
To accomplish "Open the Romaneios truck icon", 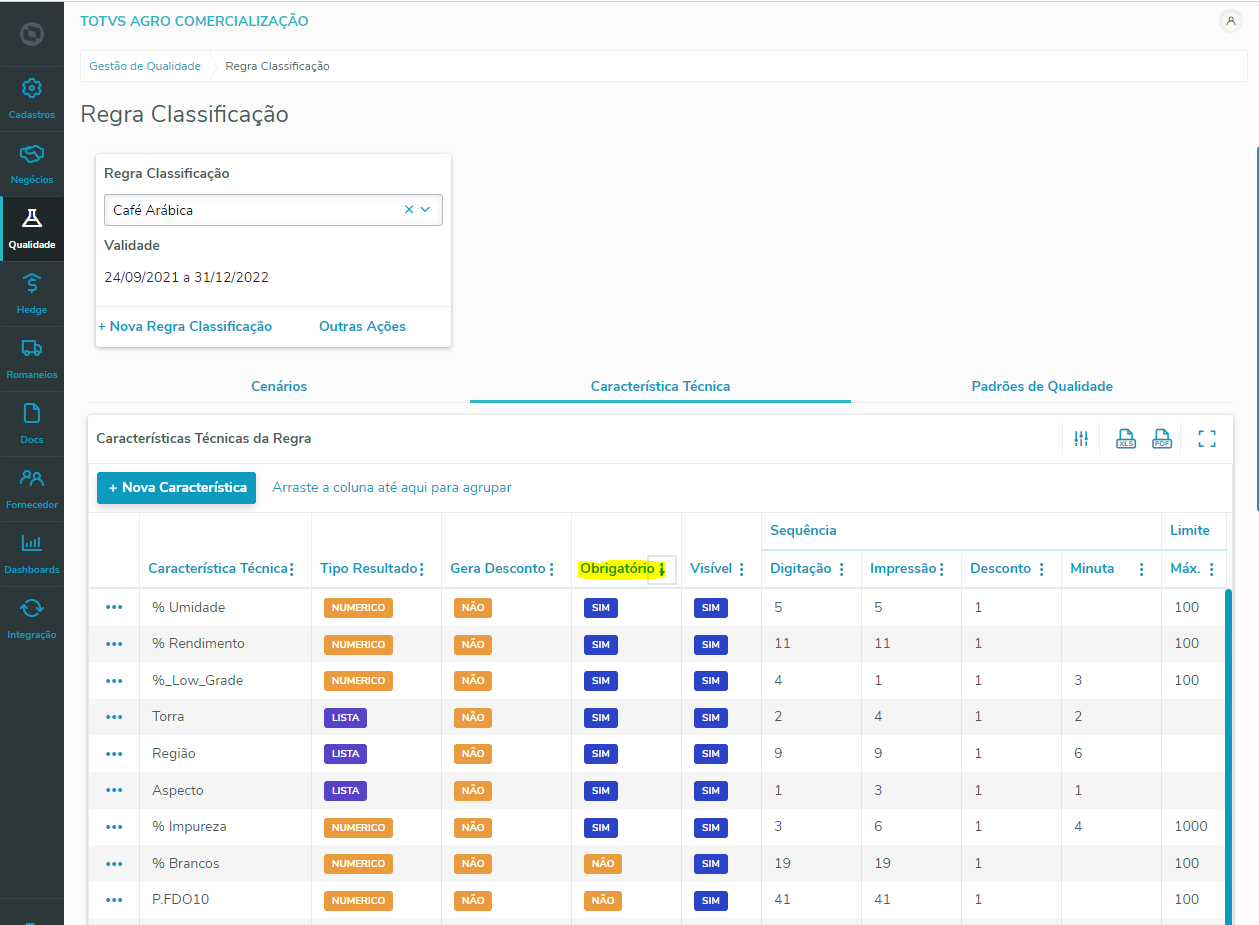I will click(31, 348).
